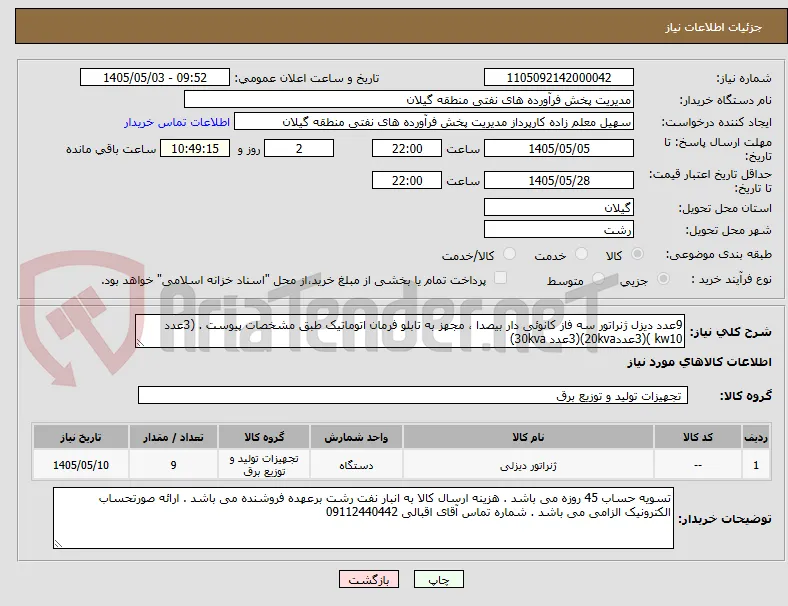Screen dimensions: 788x606
Task: Click the تعداد / مقدار column header
Action: point(173,437)
